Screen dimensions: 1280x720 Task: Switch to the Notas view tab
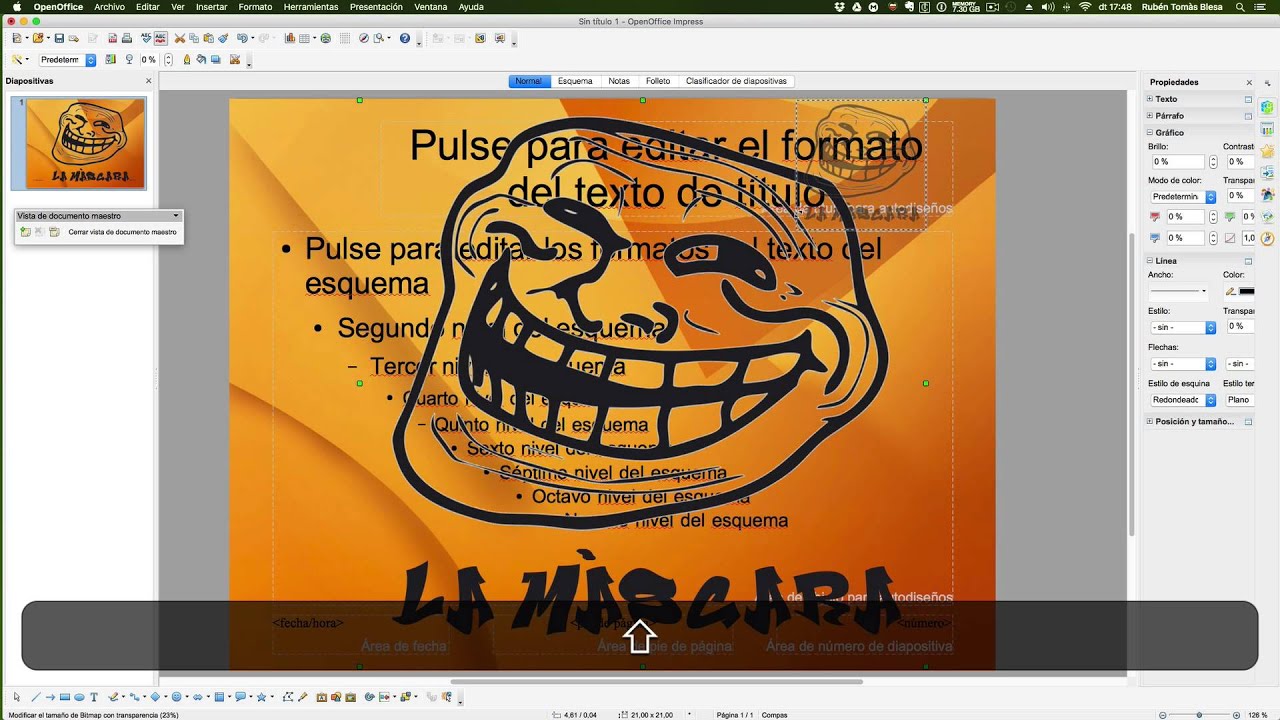(619, 81)
